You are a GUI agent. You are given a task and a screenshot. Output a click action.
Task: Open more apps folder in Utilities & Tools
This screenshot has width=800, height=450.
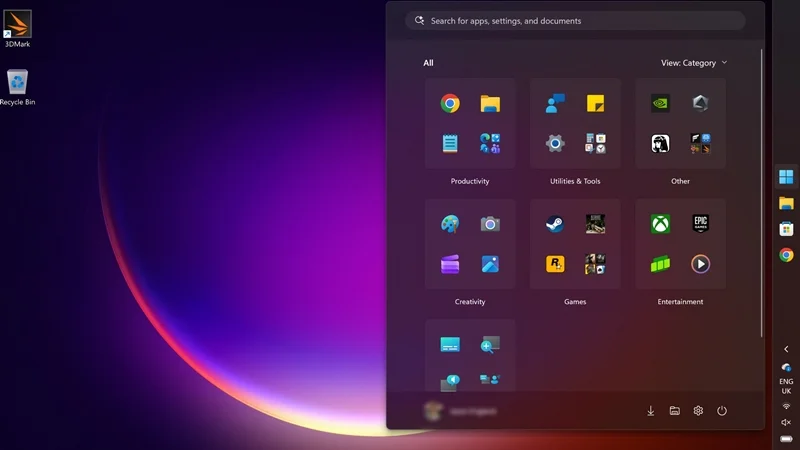coord(595,143)
